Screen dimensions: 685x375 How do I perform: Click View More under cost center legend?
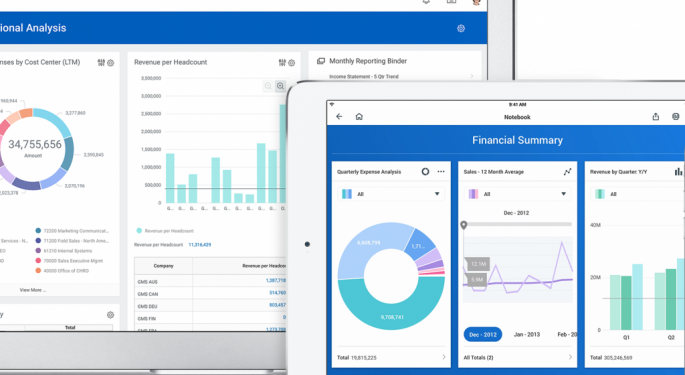click(x=33, y=290)
